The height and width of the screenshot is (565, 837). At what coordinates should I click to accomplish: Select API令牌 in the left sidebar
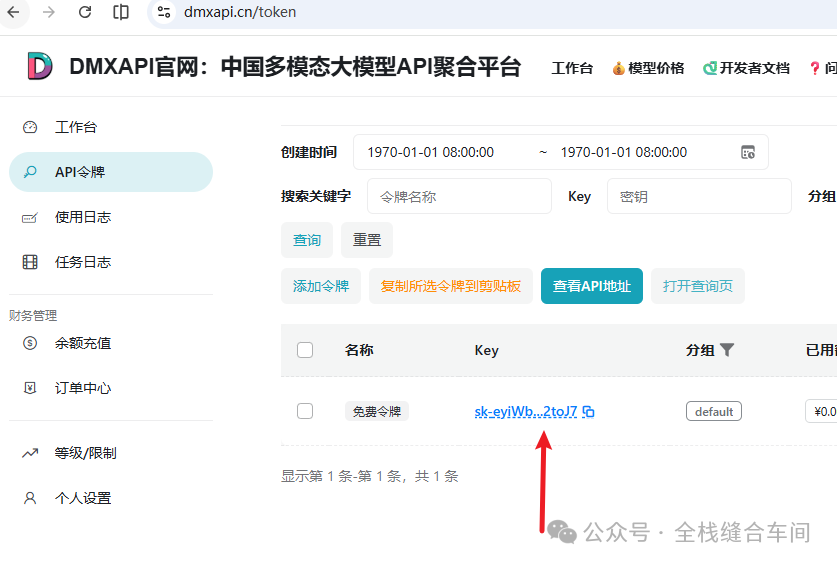(111, 172)
